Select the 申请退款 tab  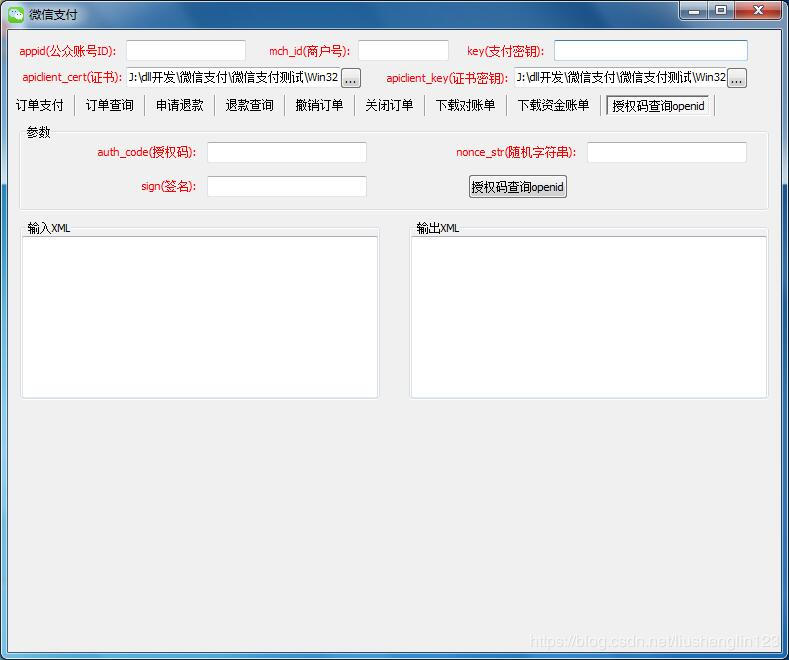180,105
